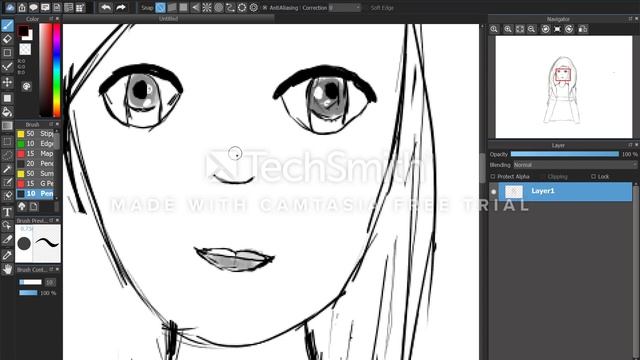Open the cloud icon in the top toolbar
Viewport: 640px width, 360px height.
tap(10, 7)
